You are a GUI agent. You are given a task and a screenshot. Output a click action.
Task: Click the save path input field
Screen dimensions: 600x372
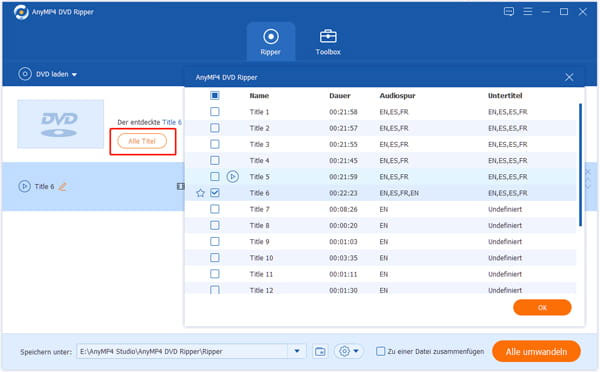[183, 351]
